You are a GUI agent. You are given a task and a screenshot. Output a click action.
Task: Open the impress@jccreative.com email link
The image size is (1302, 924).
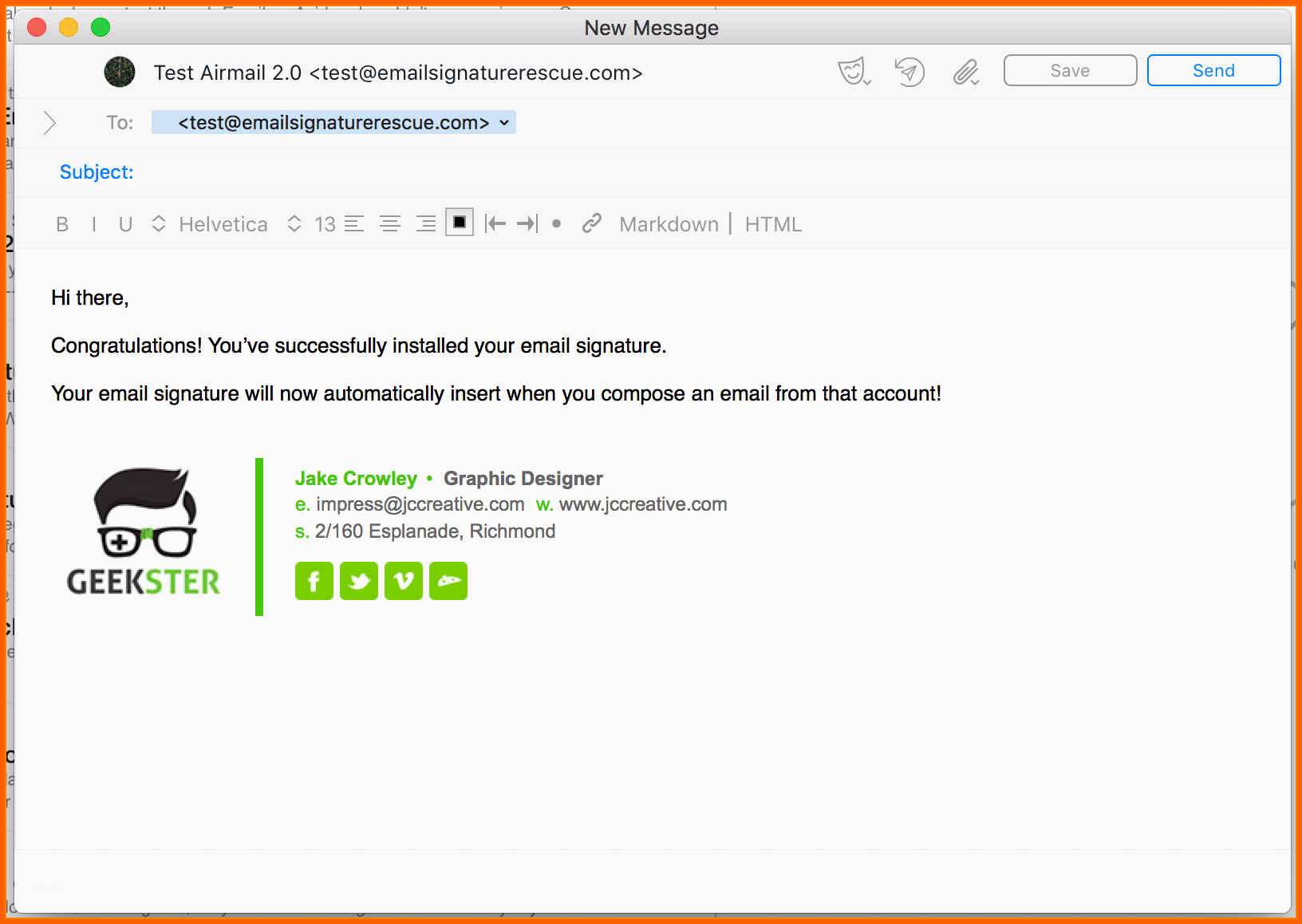(x=420, y=504)
